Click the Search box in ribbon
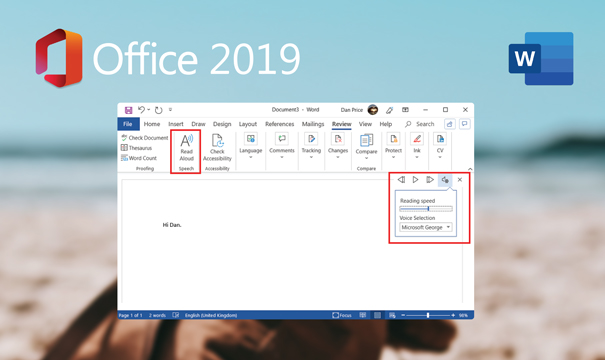This screenshot has height=360, width=605. [420, 124]
